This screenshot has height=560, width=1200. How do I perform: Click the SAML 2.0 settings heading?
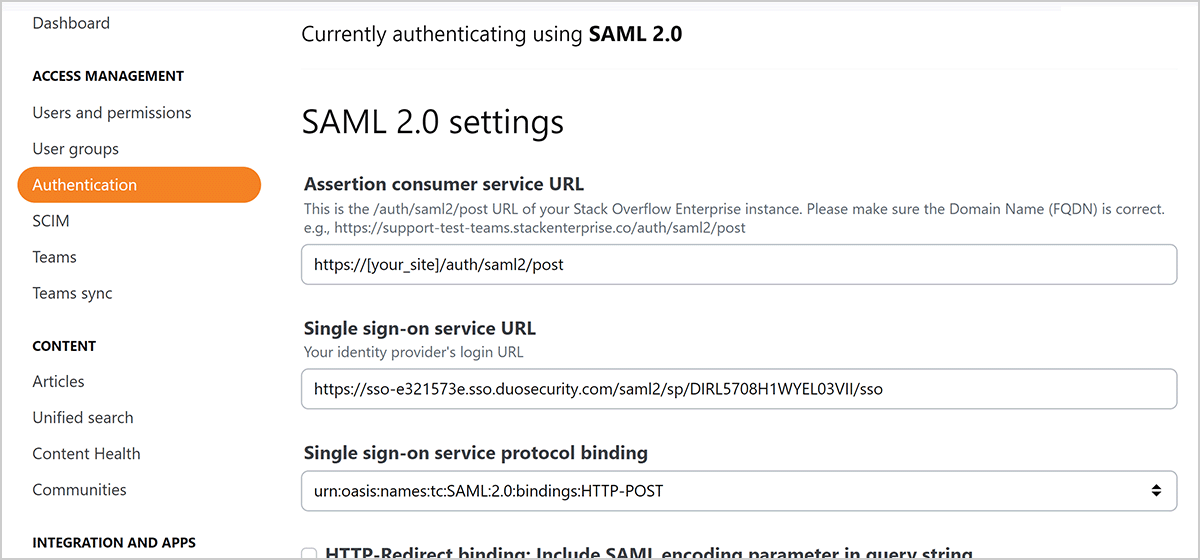coord(432,123)
